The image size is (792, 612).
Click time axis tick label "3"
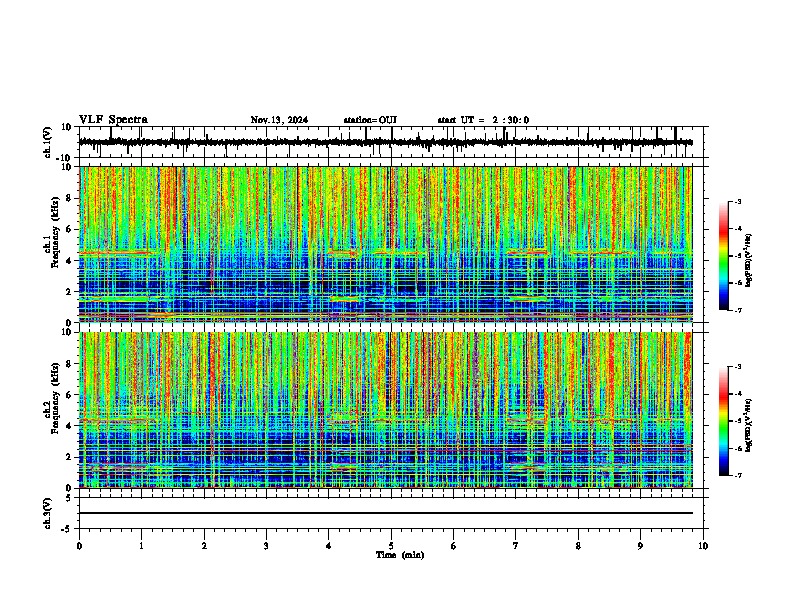[266, 546]
